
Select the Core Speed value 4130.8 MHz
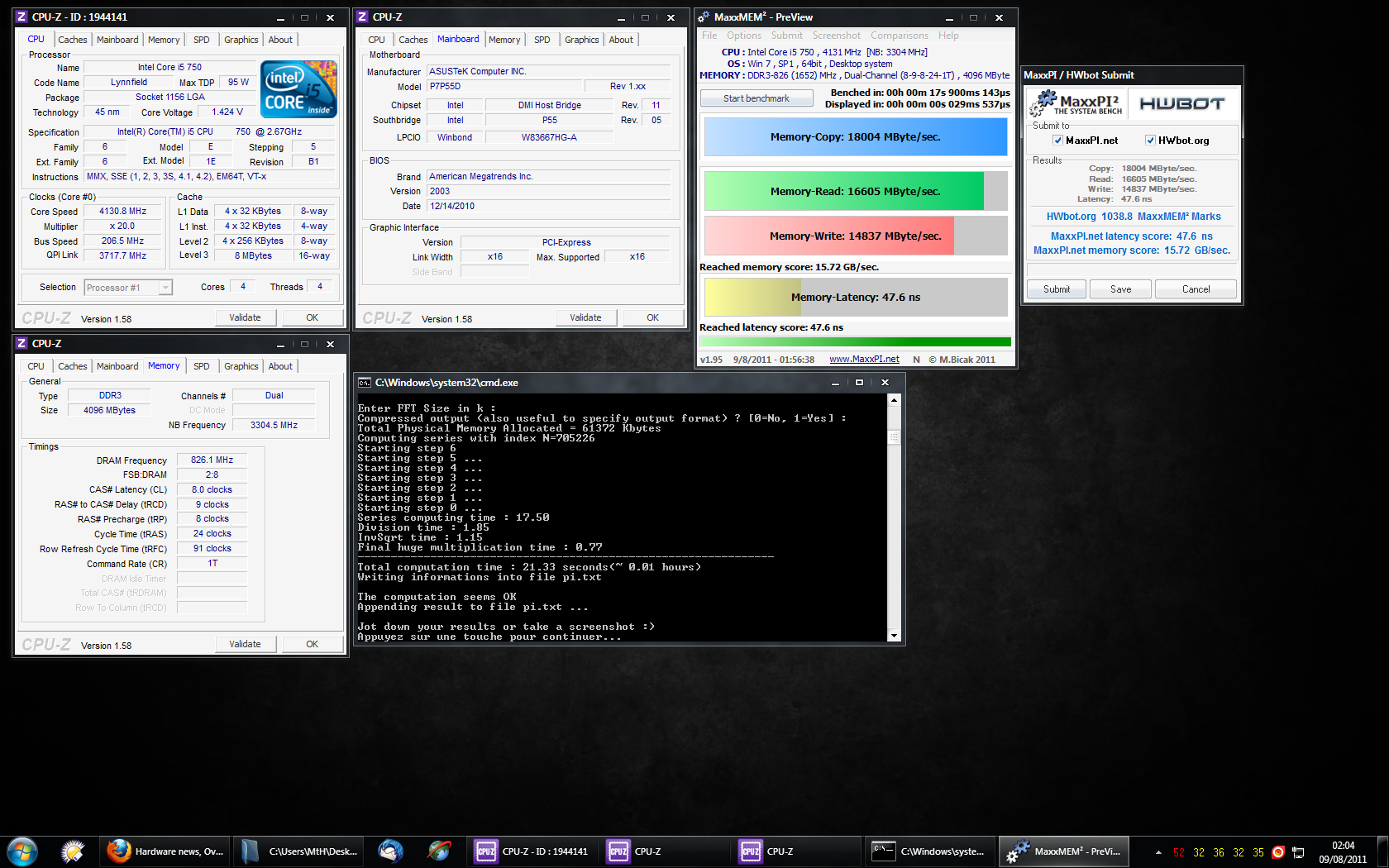123,212
